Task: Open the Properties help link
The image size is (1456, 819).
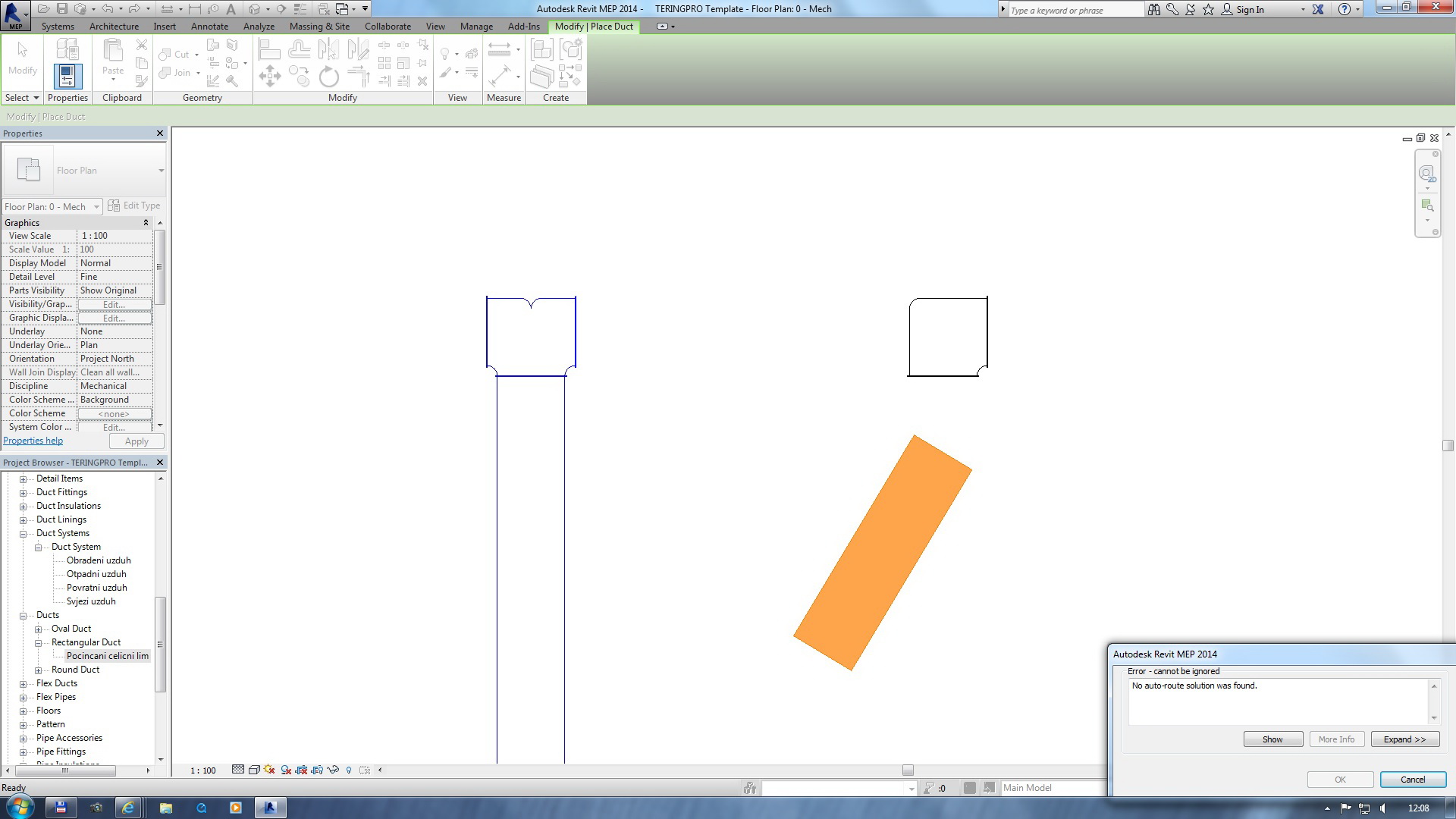Action: (x=33, y=441)
